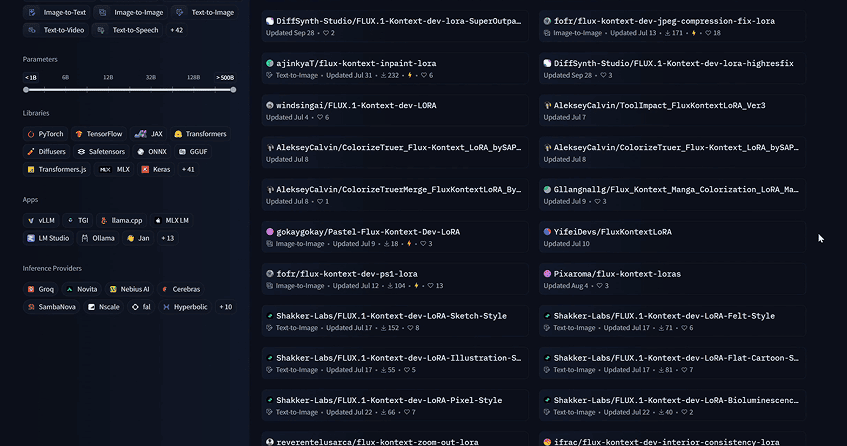Image resolution: width=847 pixels, height=446 pixels.
Task: Click Shakker-Labs avatar beside Felt-Style model
Action: point(547,316)
